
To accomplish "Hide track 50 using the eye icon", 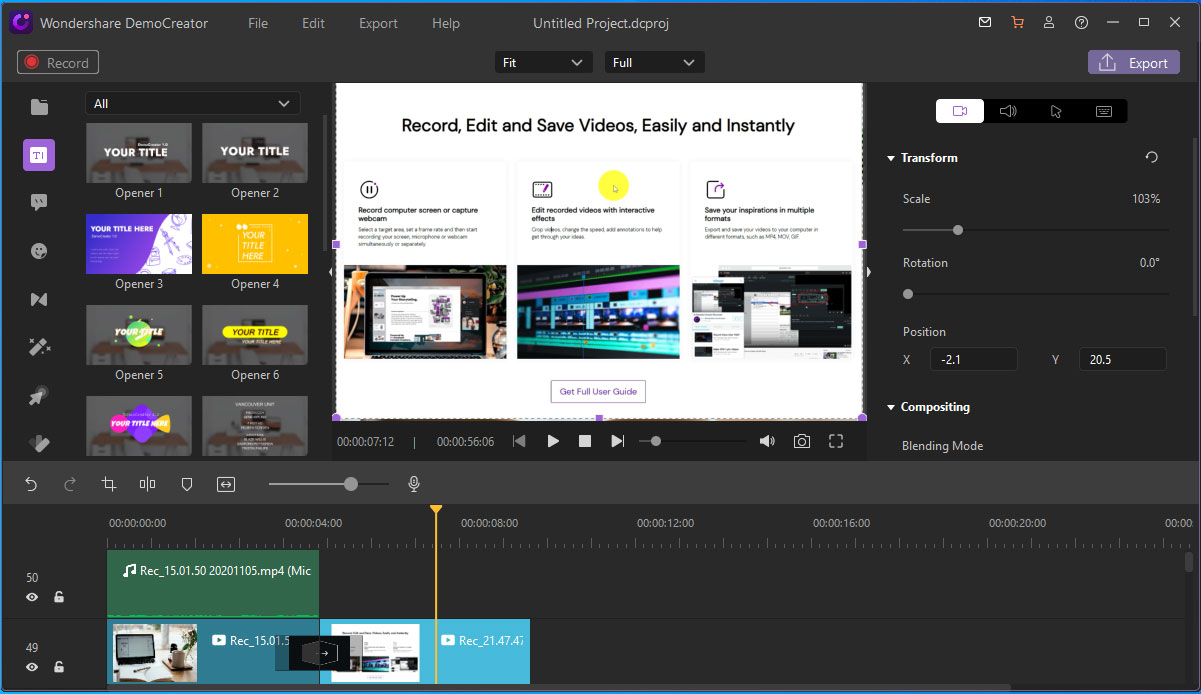I will coord(32,597).
